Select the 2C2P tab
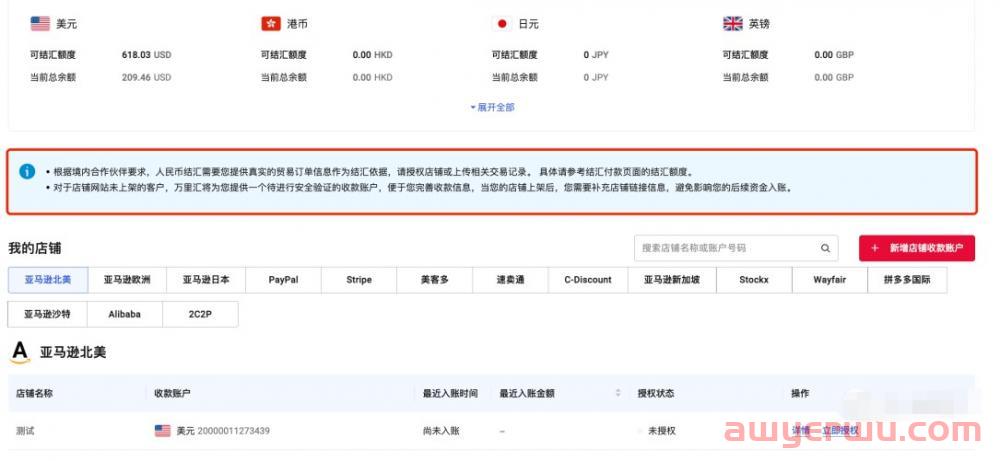This screenshot has height=461, width=1000. (x=200, y=314)
